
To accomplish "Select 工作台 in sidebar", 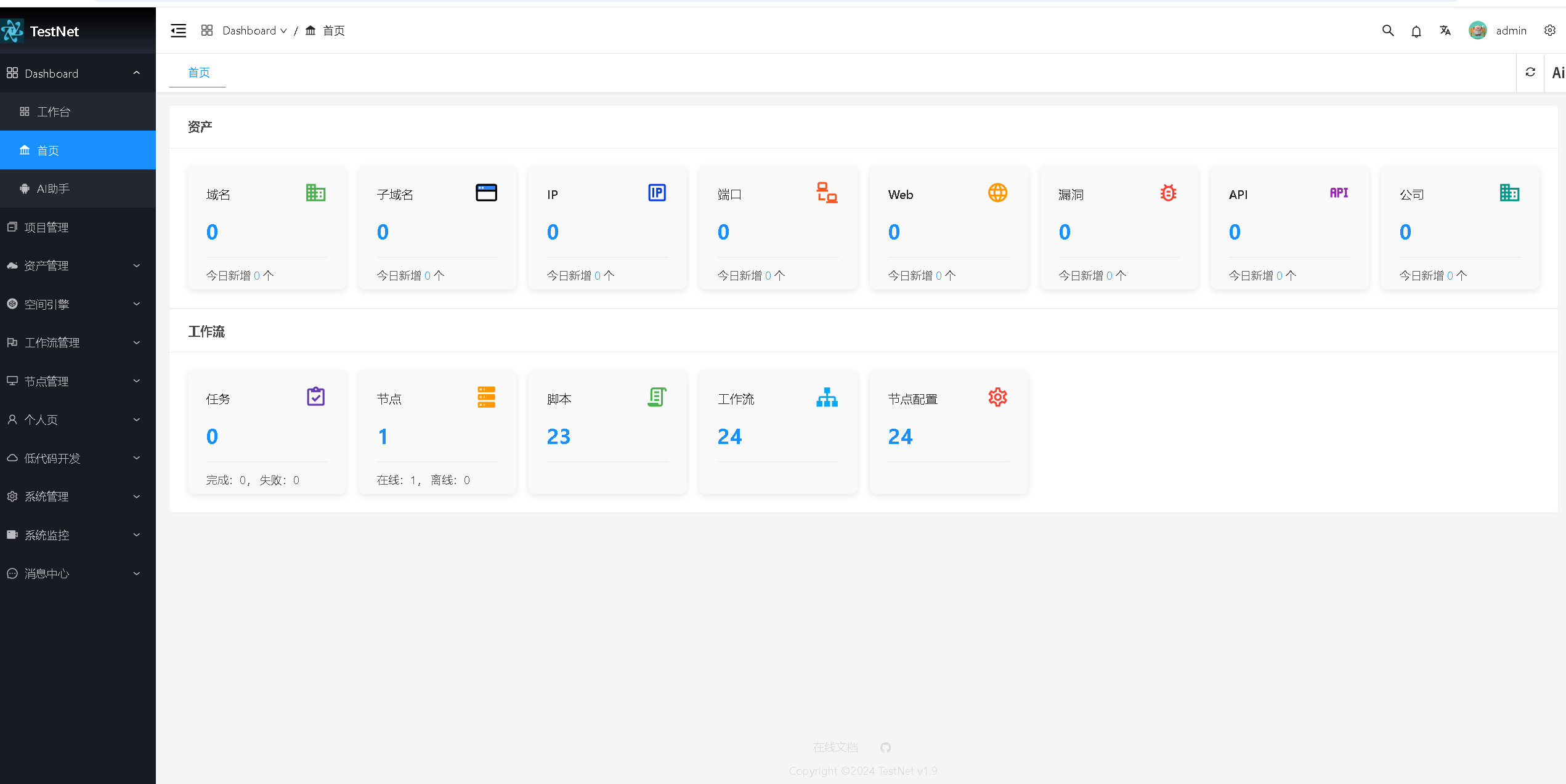I will coord(54,112).
